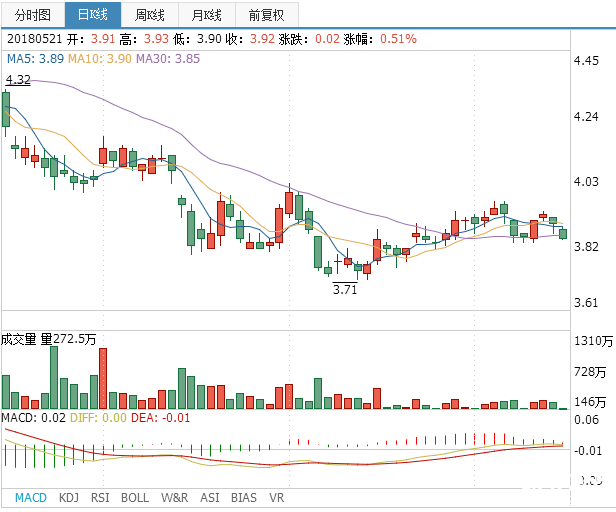Click the MA5: 3.89 label
The image size is (616, 512).
pos(35,59)
